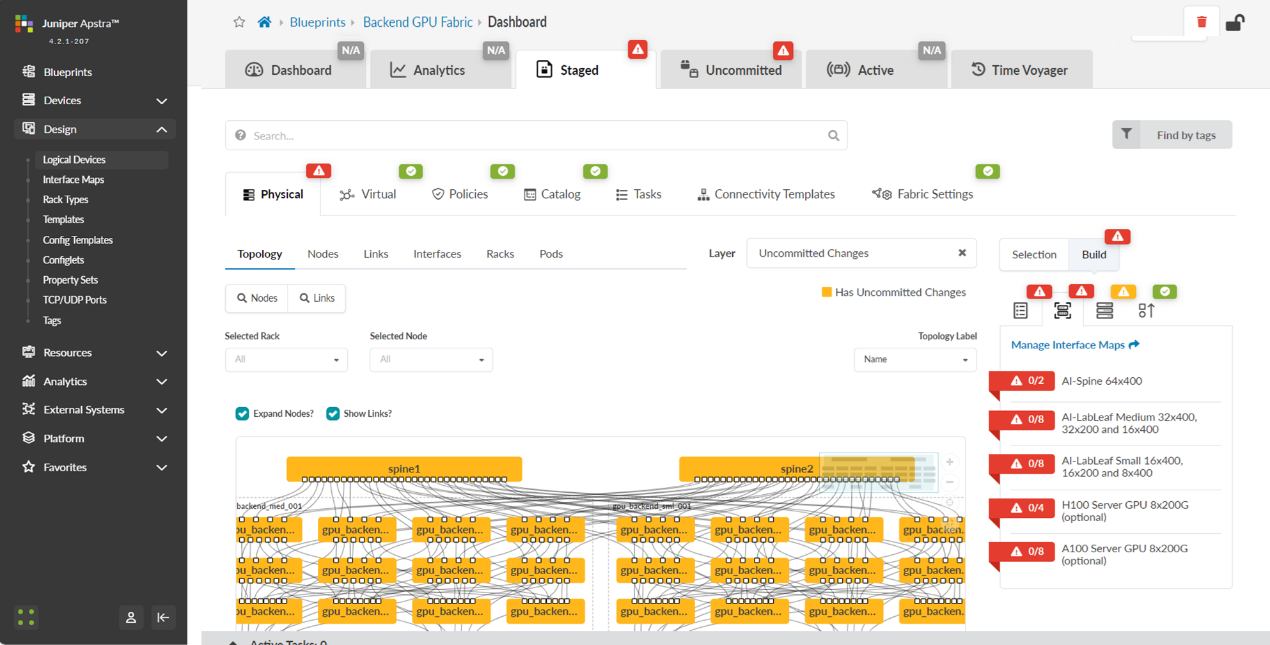Open the user profile icon in sidebar
The height and width of the screenshot is (645, 1270).
click(131, 617)
